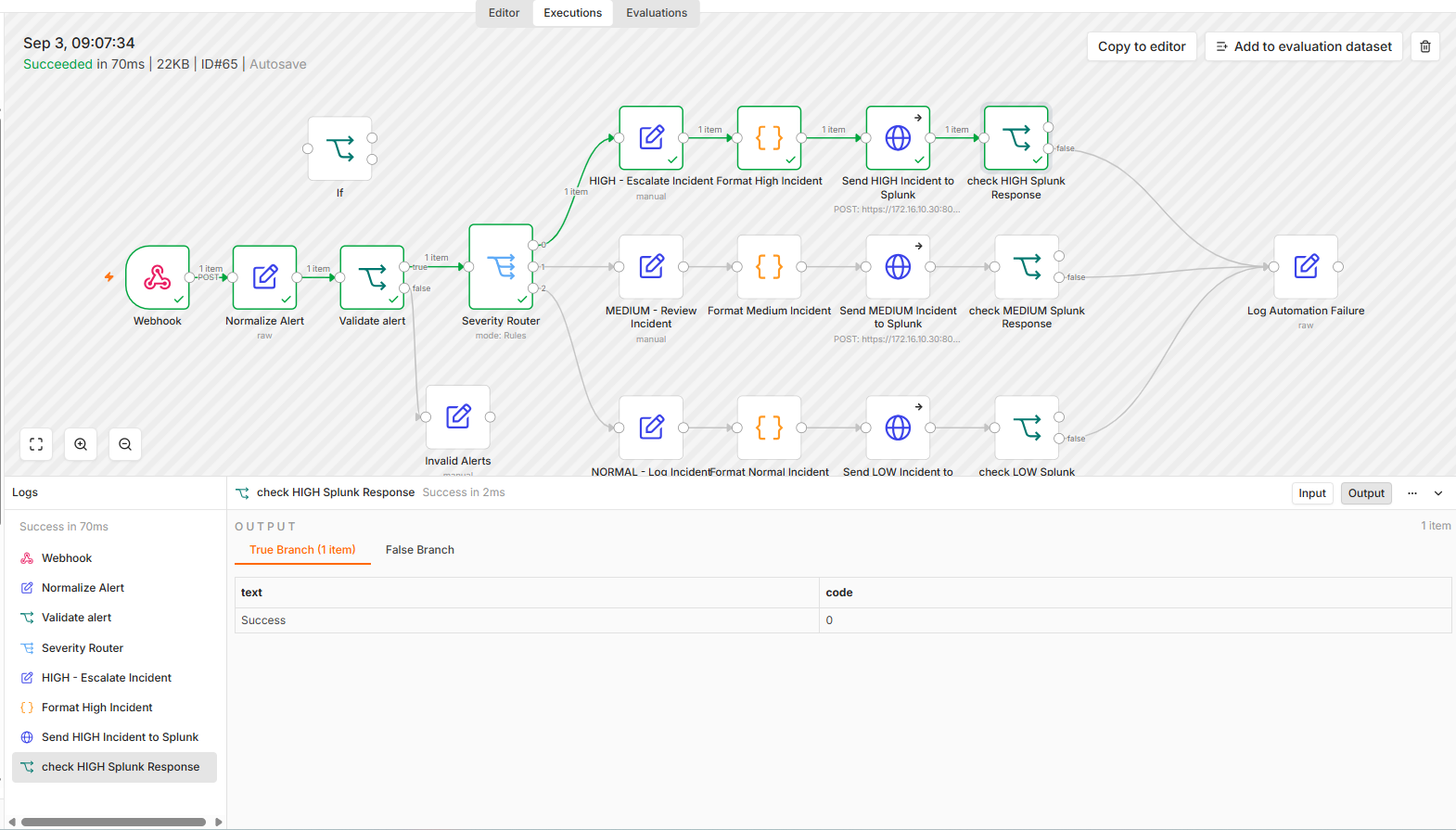Select Normalize Alert in the logs list
The height and width of the screenshot is (830, 1456).
tap(114, 588)
